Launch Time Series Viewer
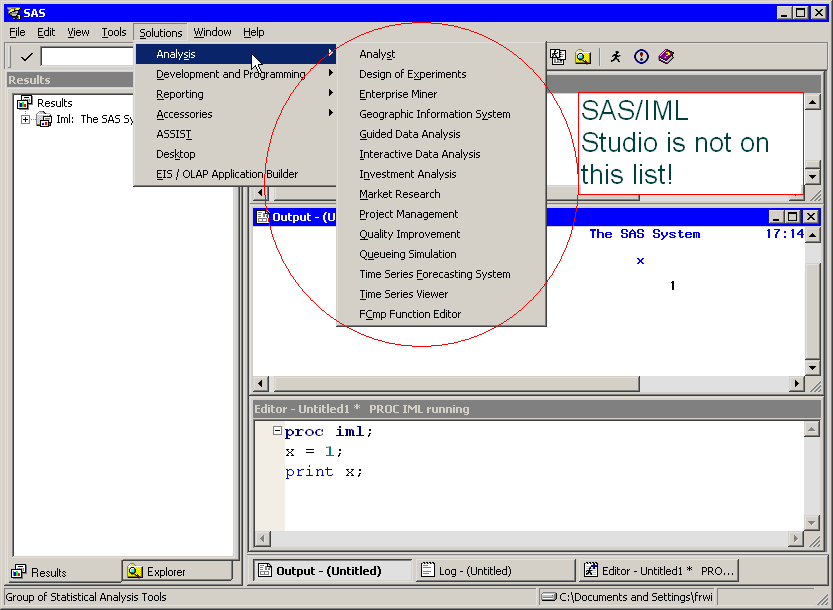Viewport: 833px width, 610px height. 441,294
